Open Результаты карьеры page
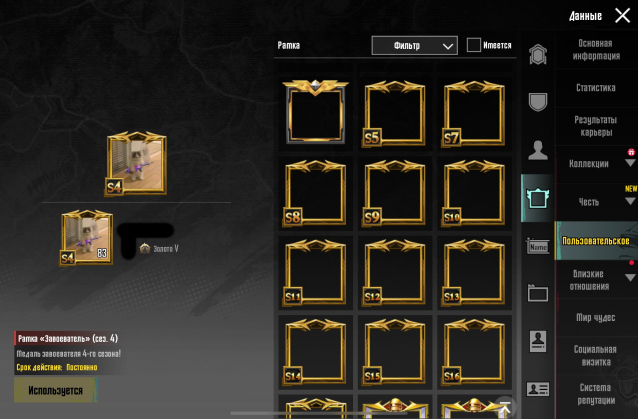This screenshot has width=638, height=419. pyautogui.click(x=596, y=126)
